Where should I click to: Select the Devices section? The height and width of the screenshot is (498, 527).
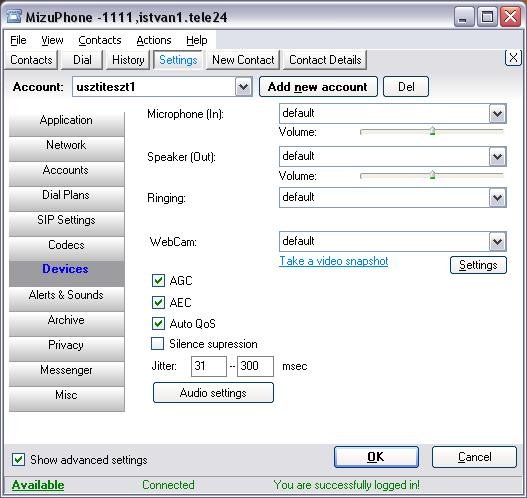[x=67, y=274]
